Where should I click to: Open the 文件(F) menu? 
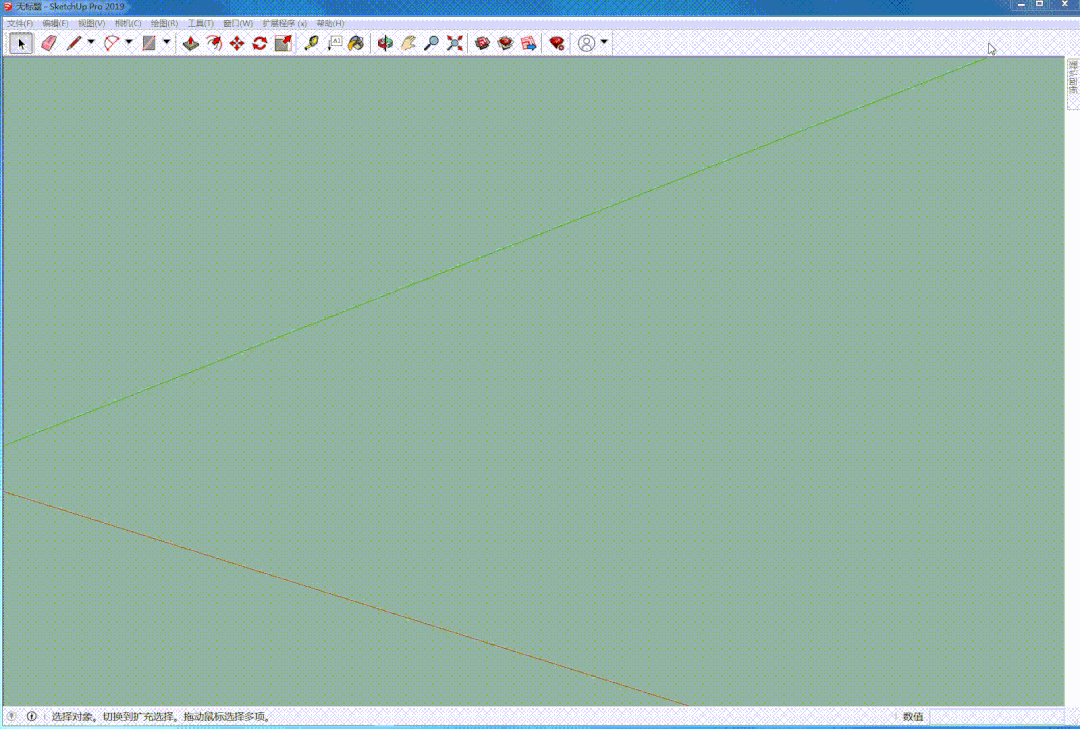[x=20, y=23]
